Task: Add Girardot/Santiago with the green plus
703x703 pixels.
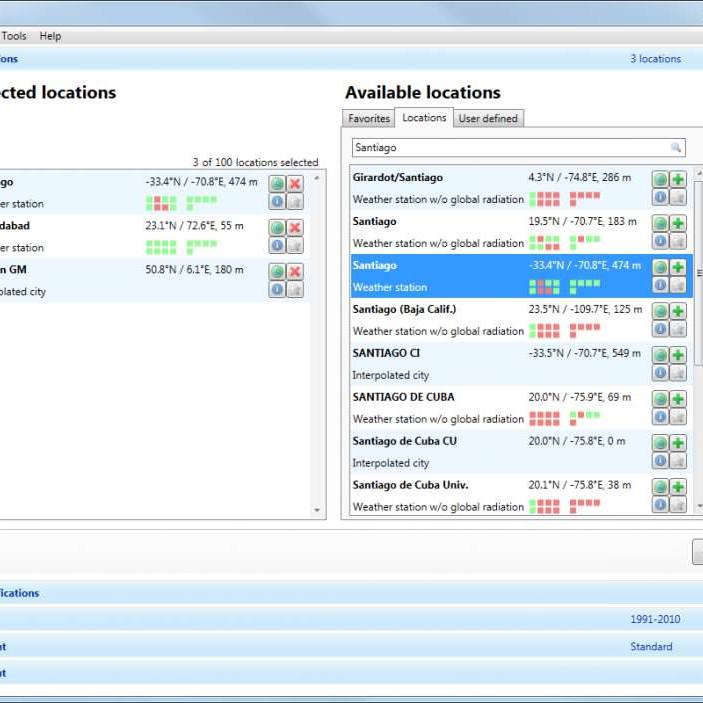Action: [678, 179]
